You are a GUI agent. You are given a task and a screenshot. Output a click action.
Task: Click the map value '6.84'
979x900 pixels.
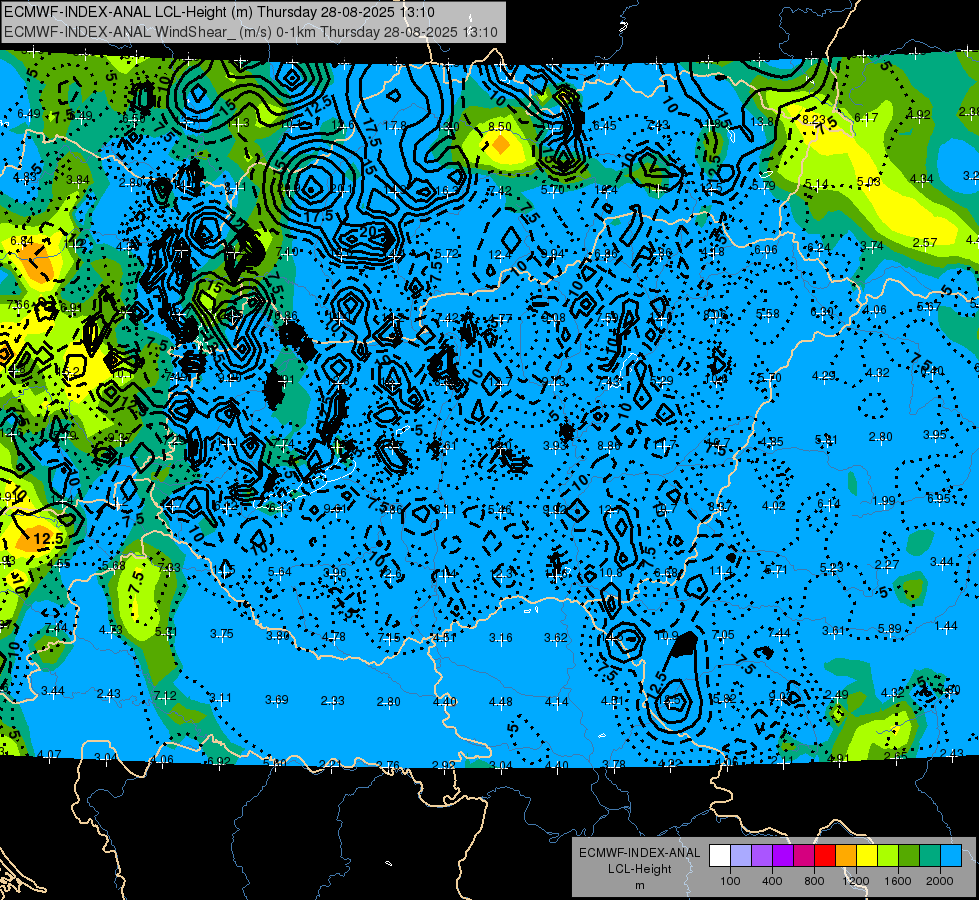(22, 241)
